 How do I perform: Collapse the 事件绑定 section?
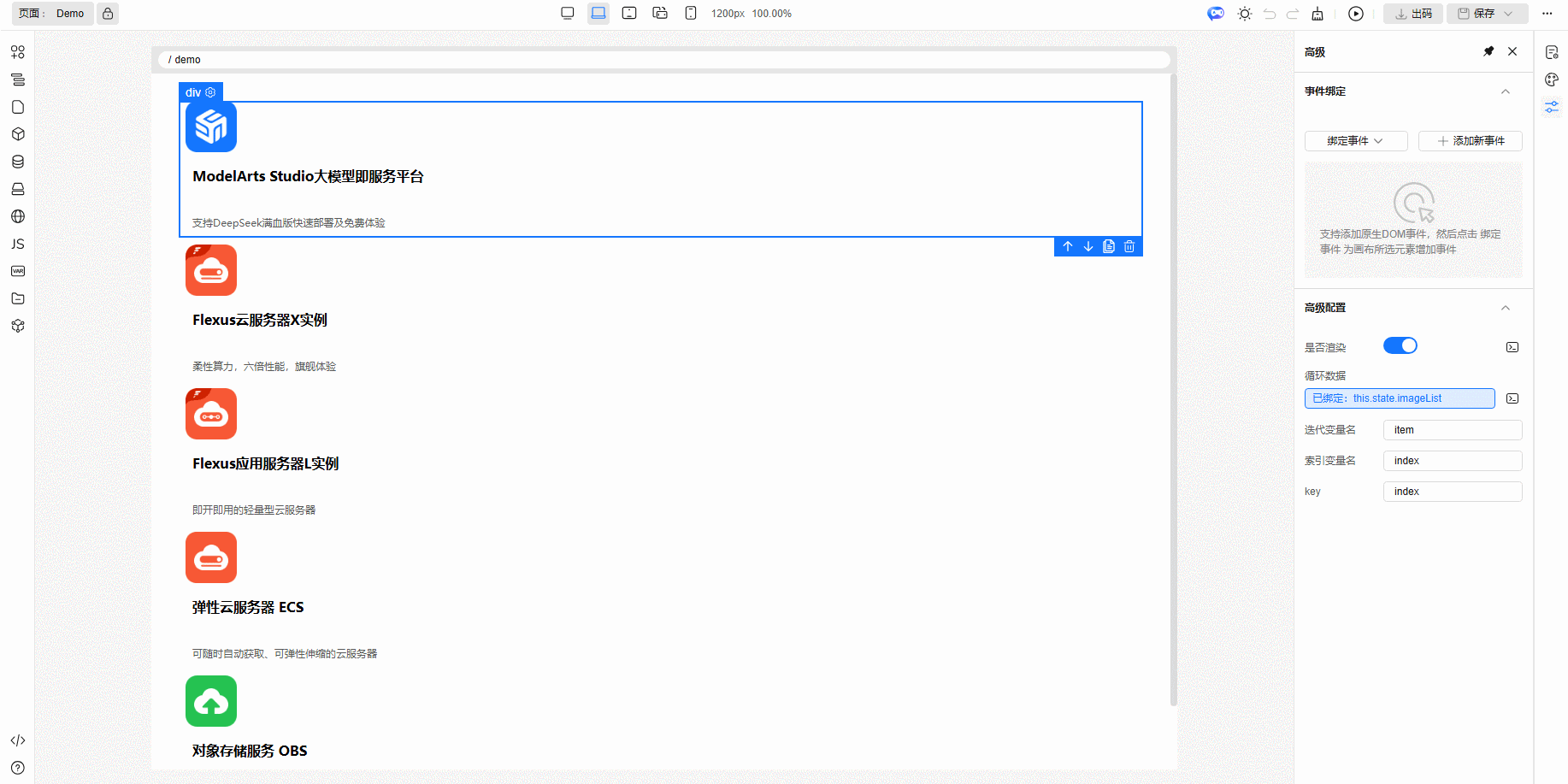click(1506, 91)
